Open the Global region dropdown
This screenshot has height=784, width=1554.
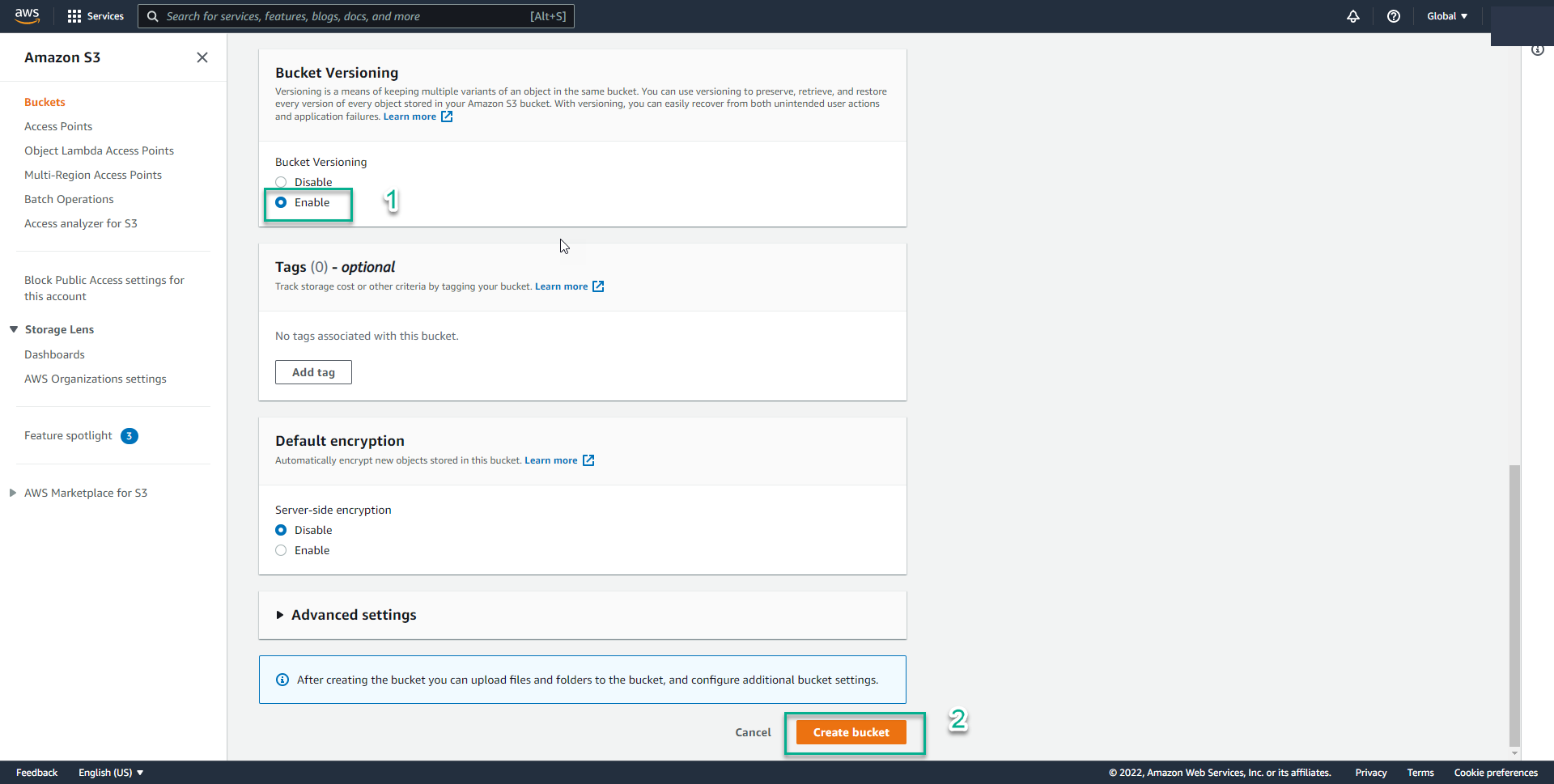tap(1446, 16)
